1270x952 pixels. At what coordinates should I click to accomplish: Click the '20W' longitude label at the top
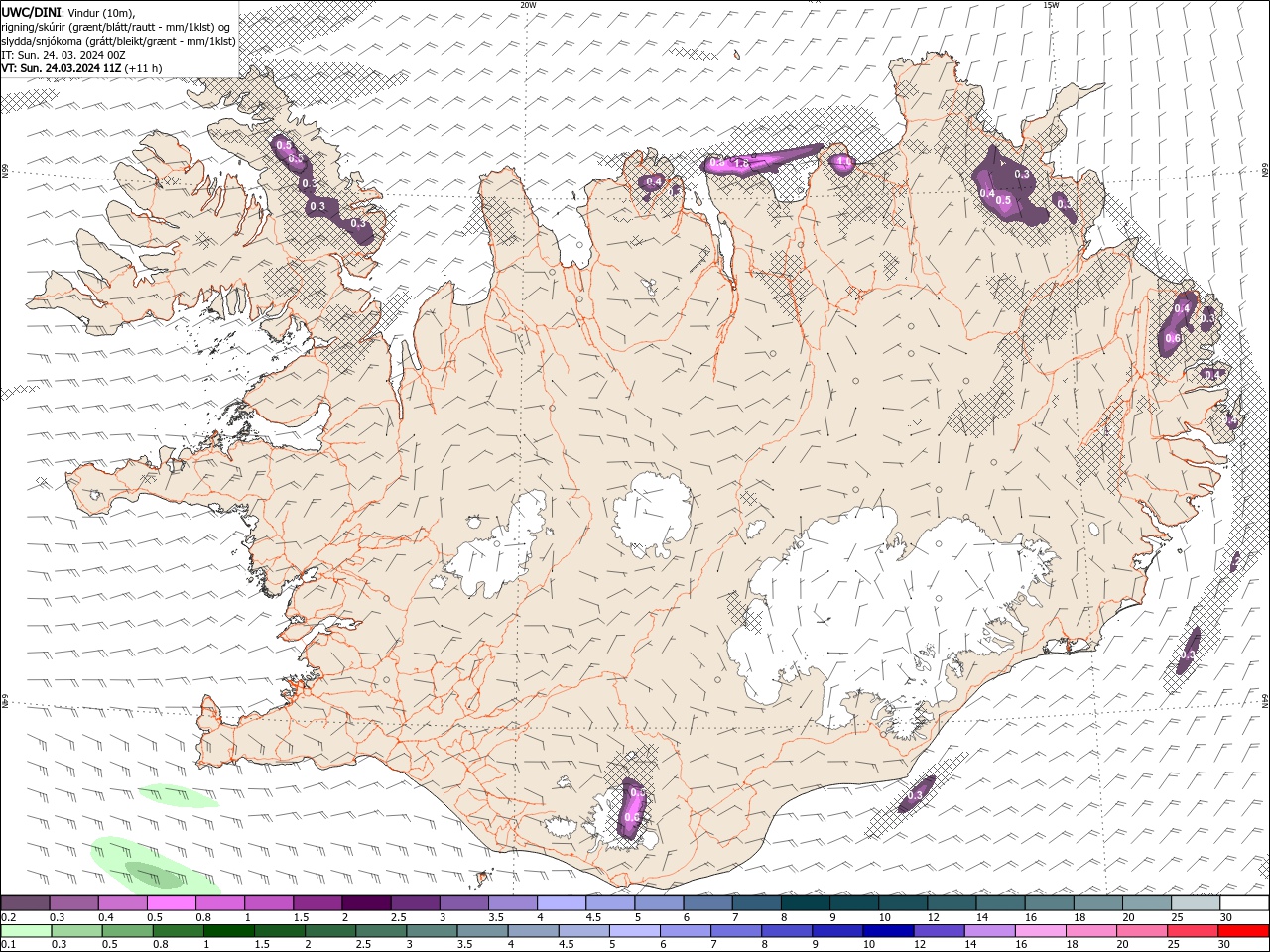527,5
